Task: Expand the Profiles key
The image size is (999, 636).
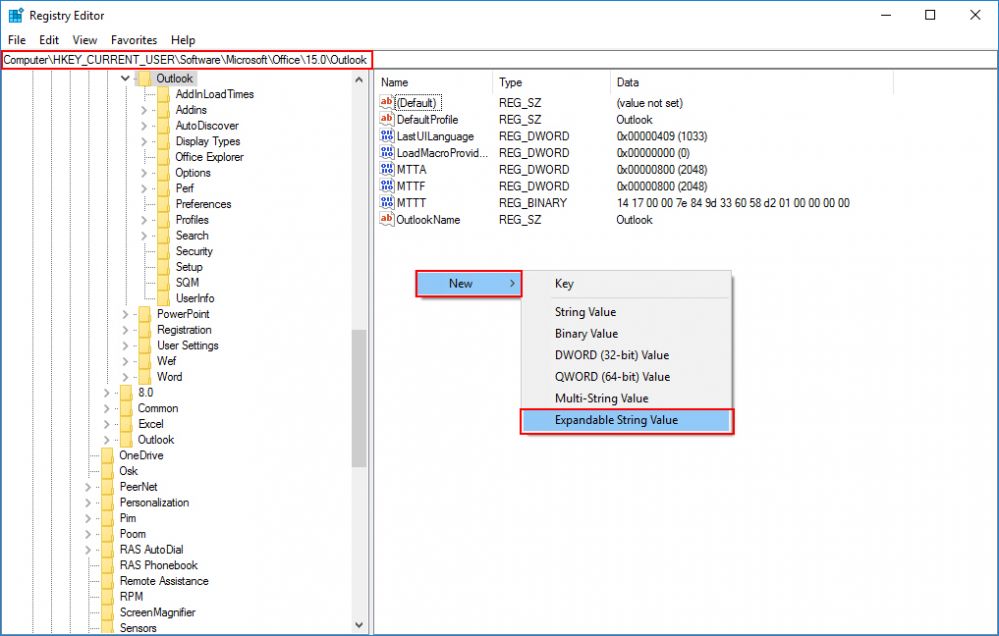Action: click(144, 220)
